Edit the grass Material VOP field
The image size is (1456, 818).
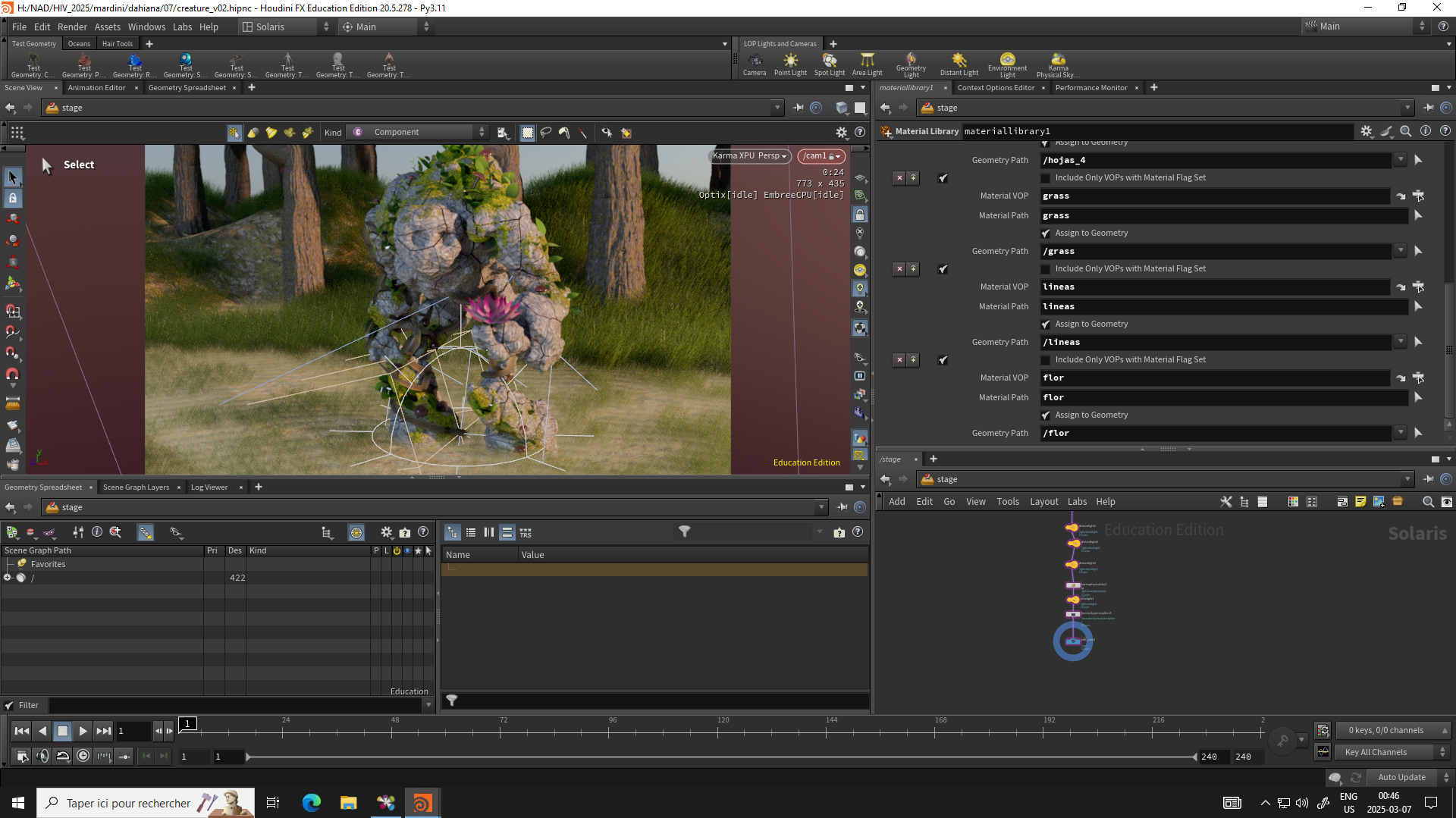tap(1215, 196)
